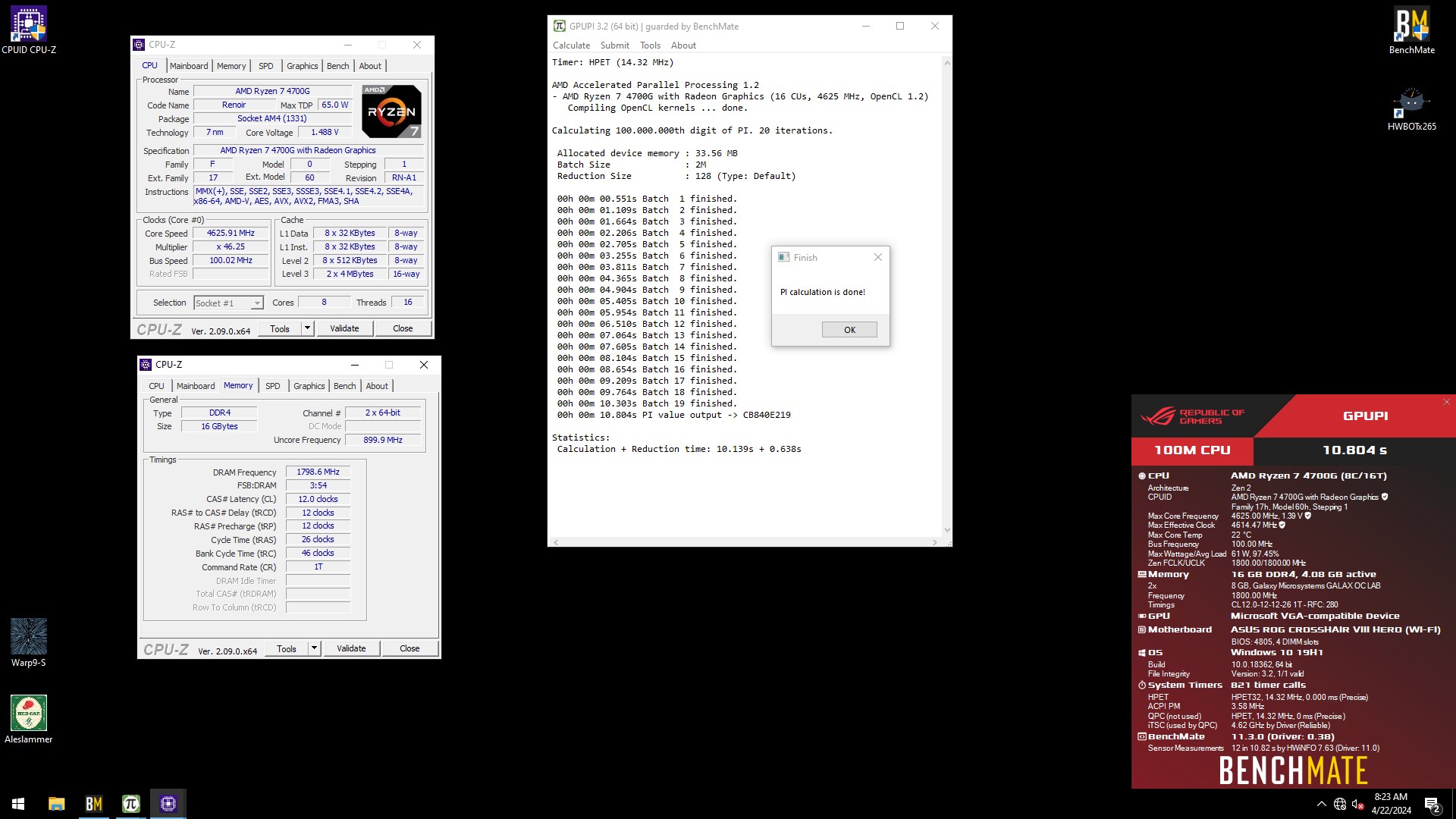Open Tools menu in GPUPI
The image size is (1456, 819).
[650, 45]
